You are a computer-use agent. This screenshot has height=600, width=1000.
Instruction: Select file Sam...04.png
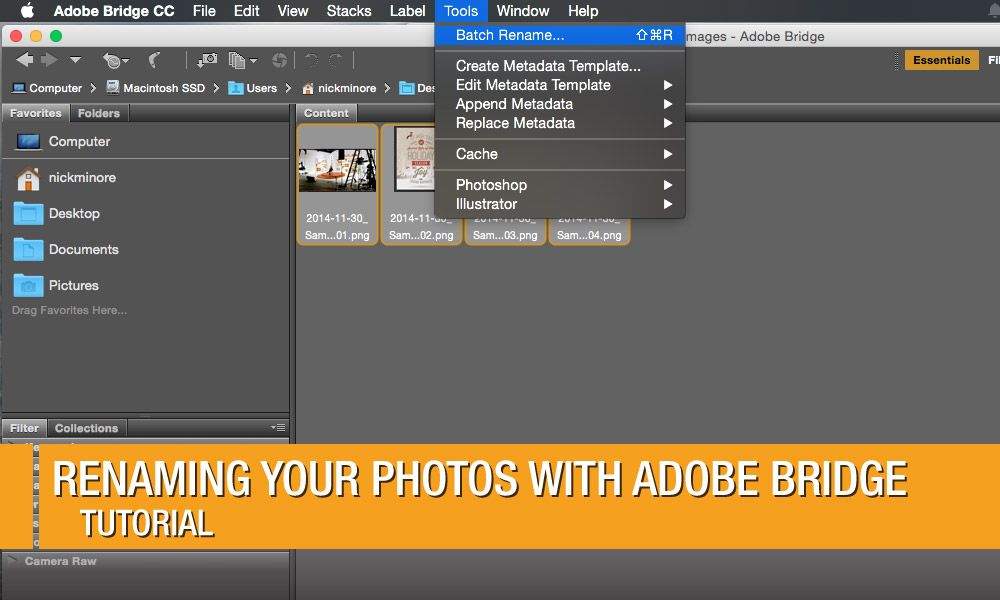[589, 231]
